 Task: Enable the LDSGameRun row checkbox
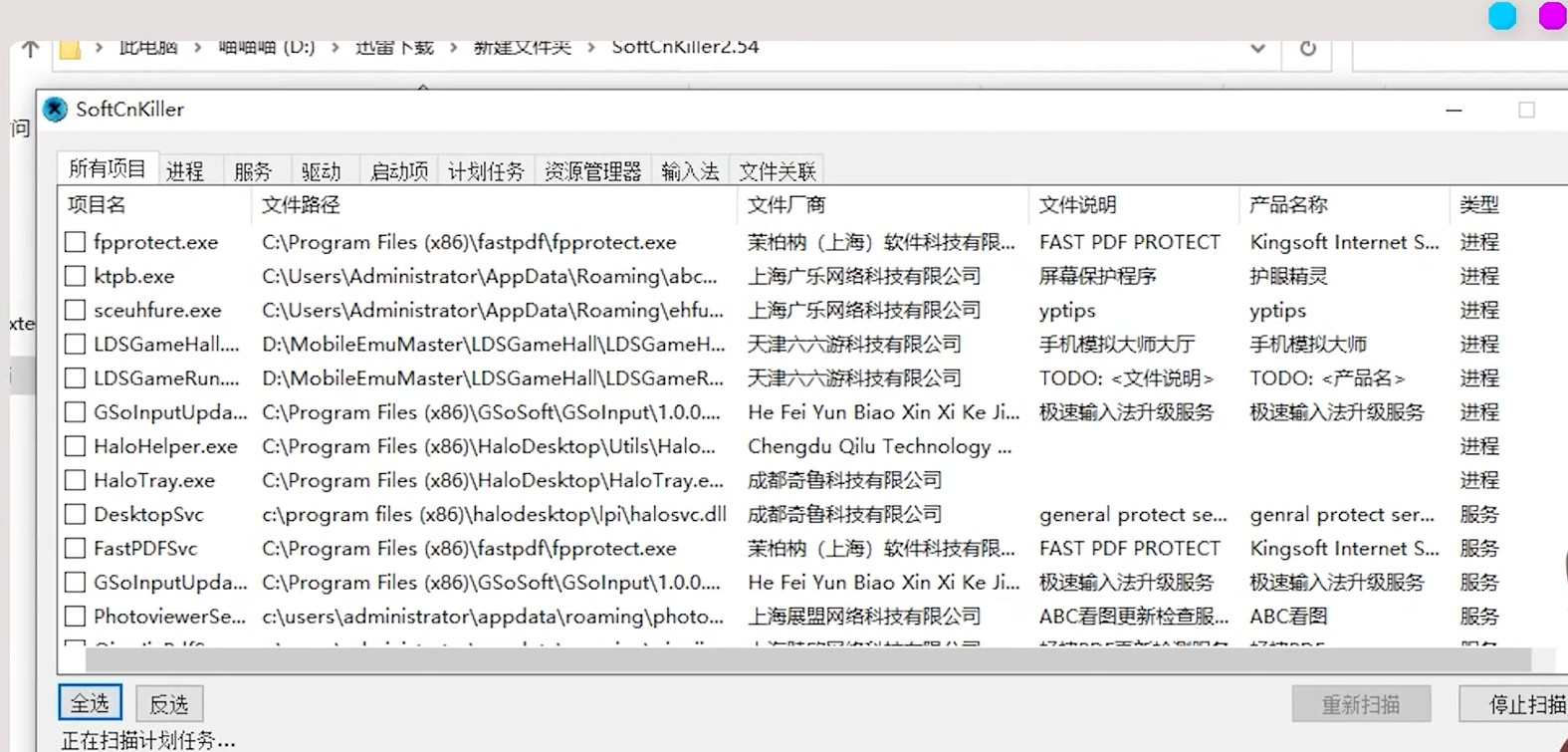click(75, 378)
